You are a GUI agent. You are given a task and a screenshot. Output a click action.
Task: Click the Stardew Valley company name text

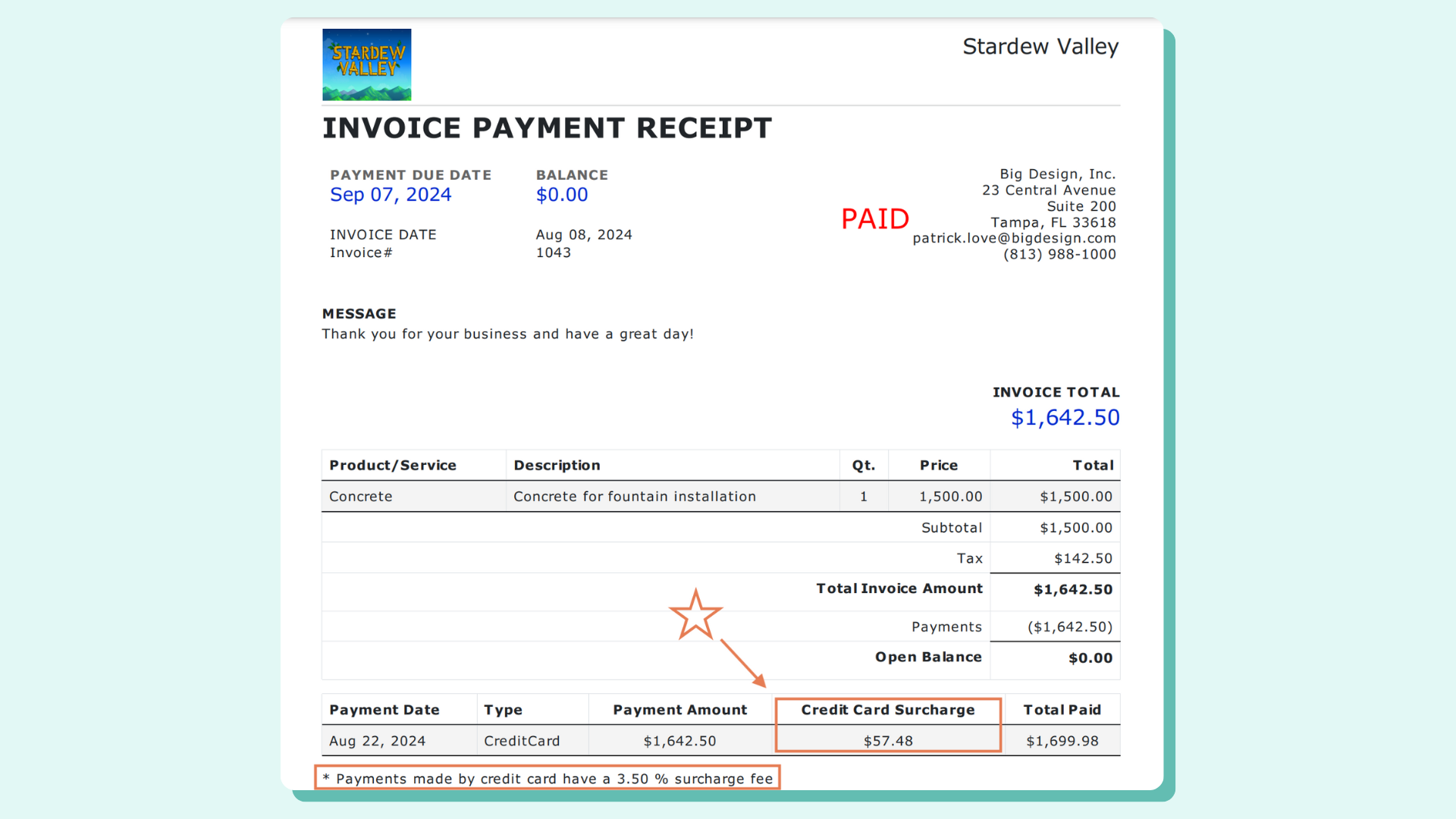(x=1040, y=47)
